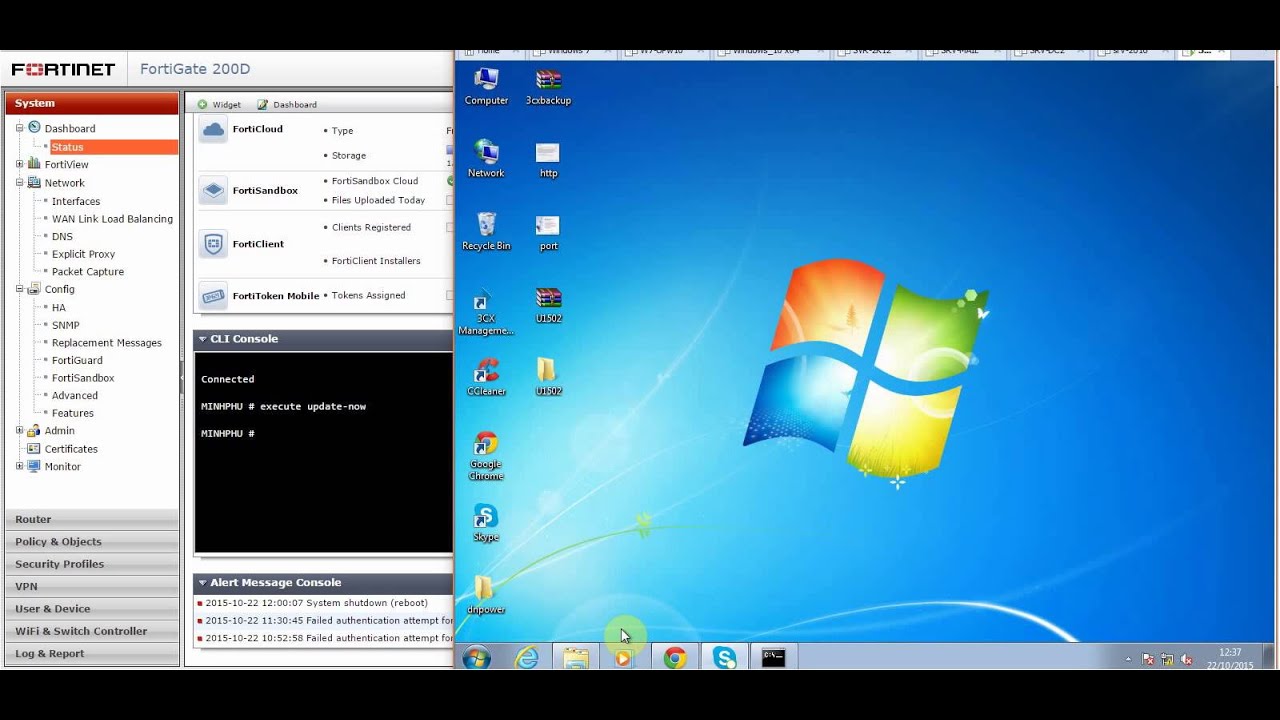The height and width of the screenshot is (720, 1280).
Task: Click the volume icon in system tray
Action: [1187, 659]
